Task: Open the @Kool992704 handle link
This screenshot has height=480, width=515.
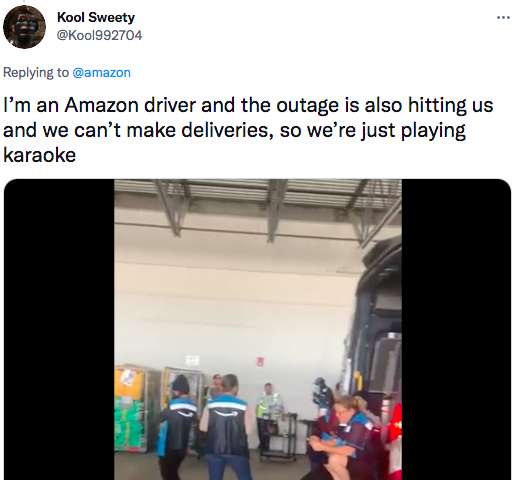Action: [100, 35]
